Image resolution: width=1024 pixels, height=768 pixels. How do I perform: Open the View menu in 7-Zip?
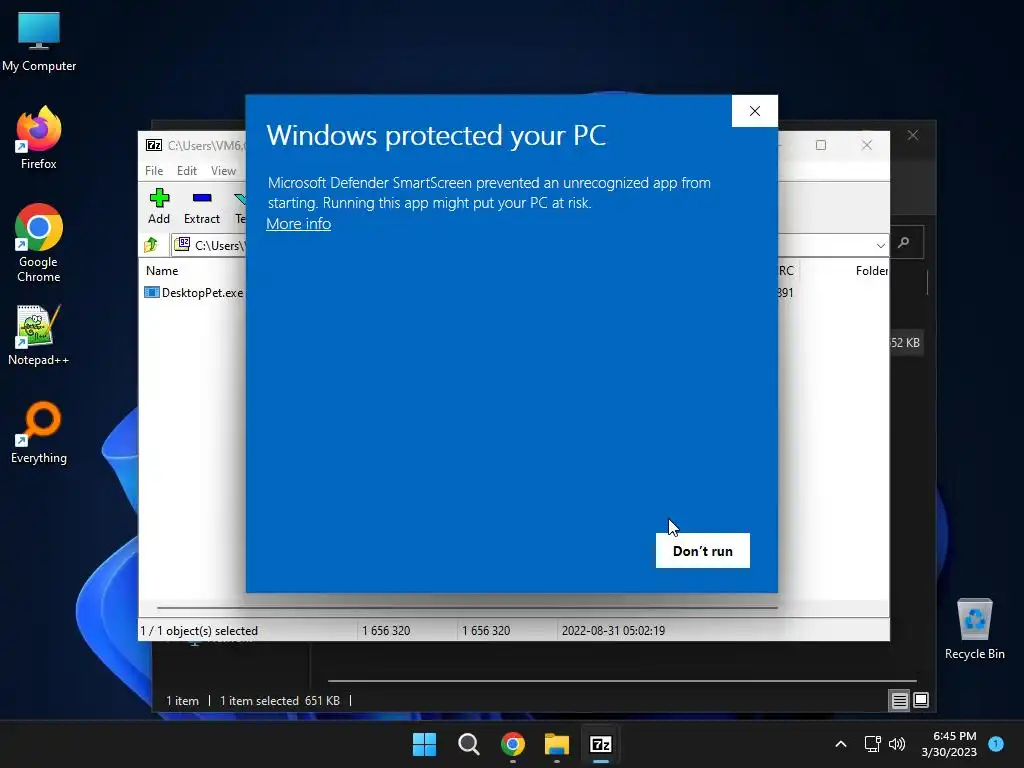[x=223, y=170]
